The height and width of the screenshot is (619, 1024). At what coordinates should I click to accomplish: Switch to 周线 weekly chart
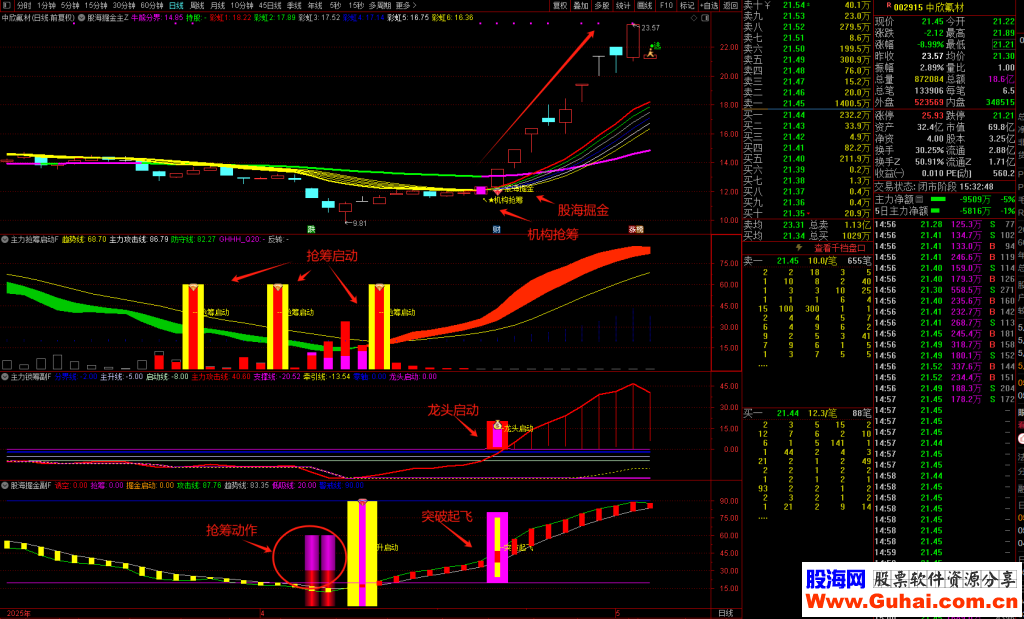coord(197,5)
